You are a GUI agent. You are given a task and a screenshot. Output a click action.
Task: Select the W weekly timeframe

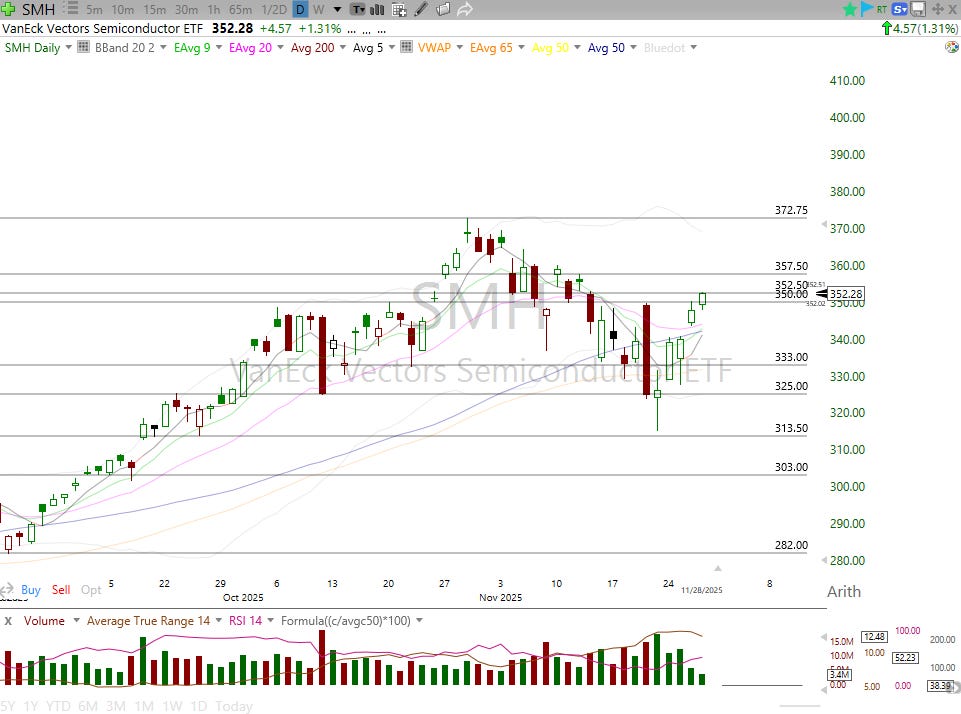[319, 10]
